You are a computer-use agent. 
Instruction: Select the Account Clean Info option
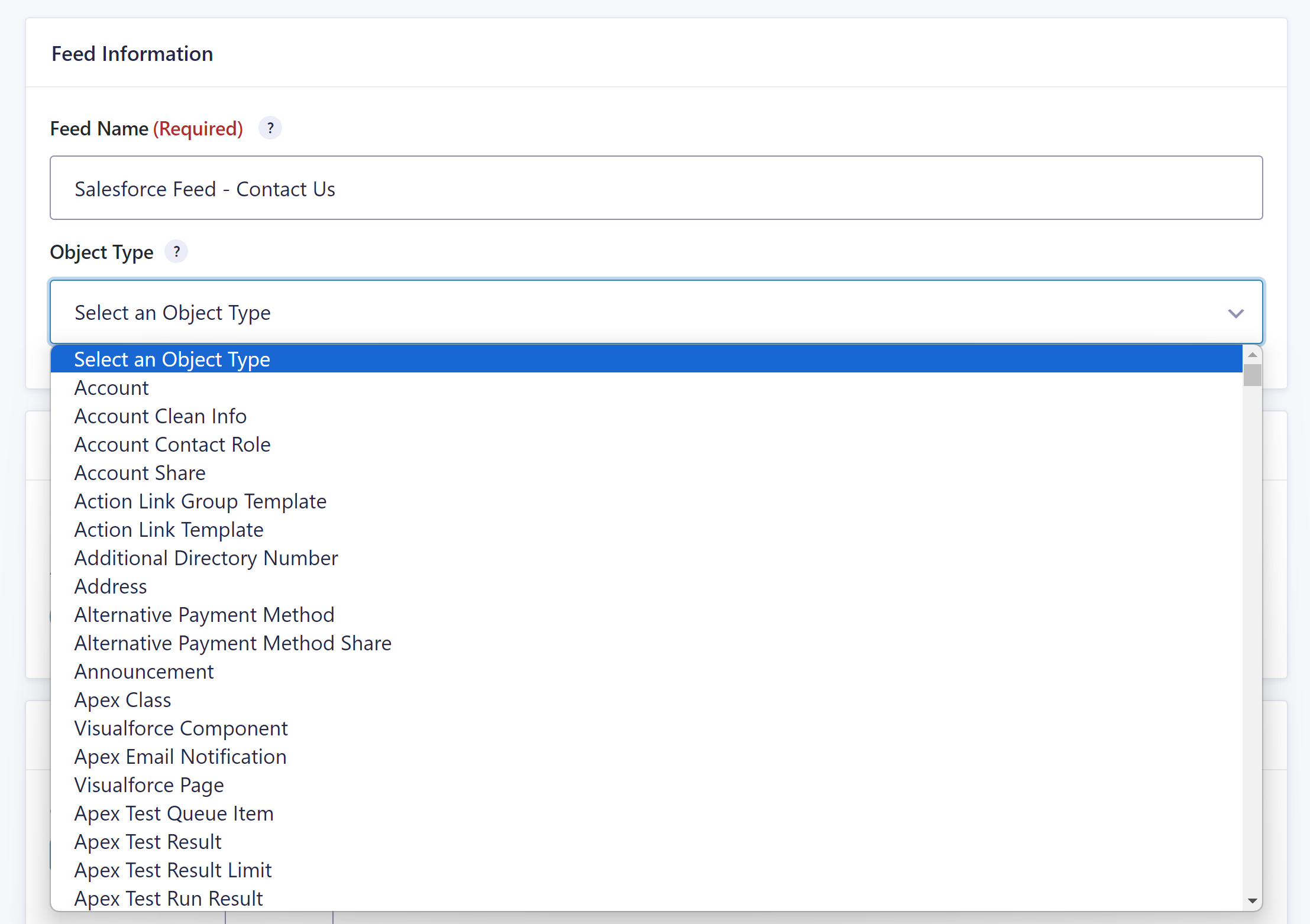pos(159,415)
